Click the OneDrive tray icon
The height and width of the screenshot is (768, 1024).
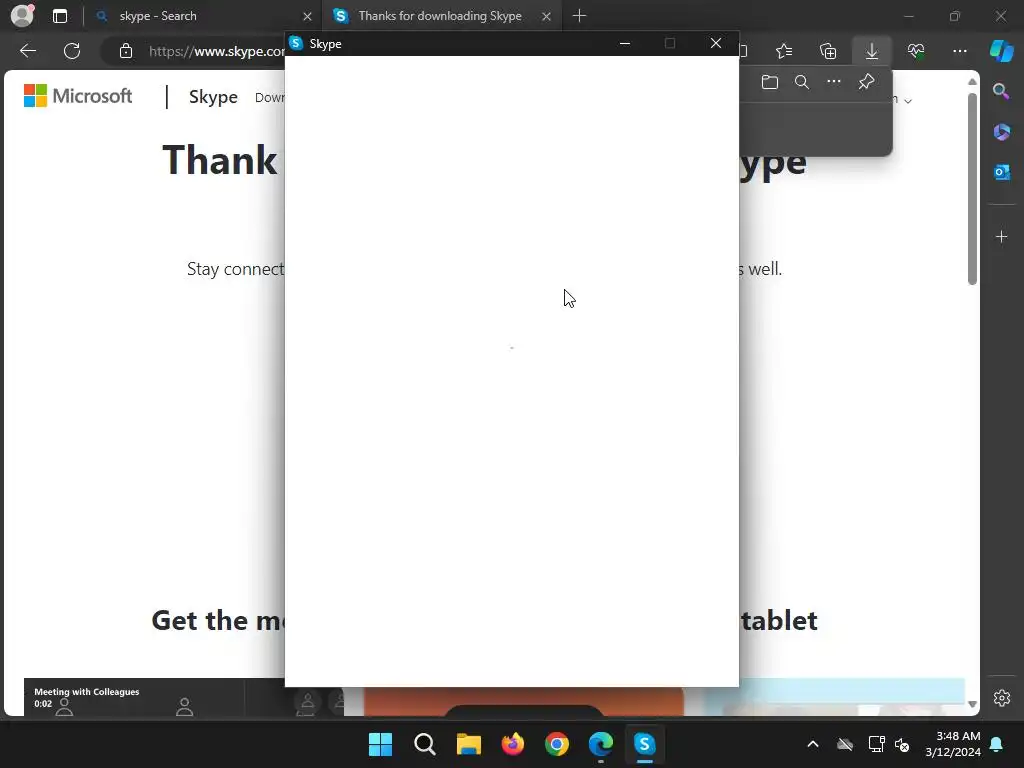pos(845,744)
